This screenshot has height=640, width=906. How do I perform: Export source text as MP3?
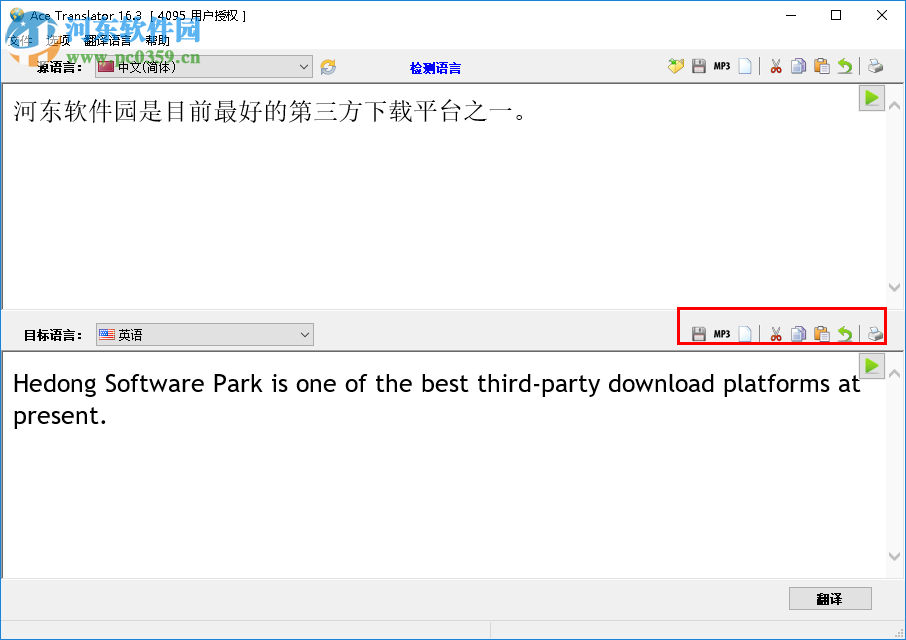coord(721,66)
